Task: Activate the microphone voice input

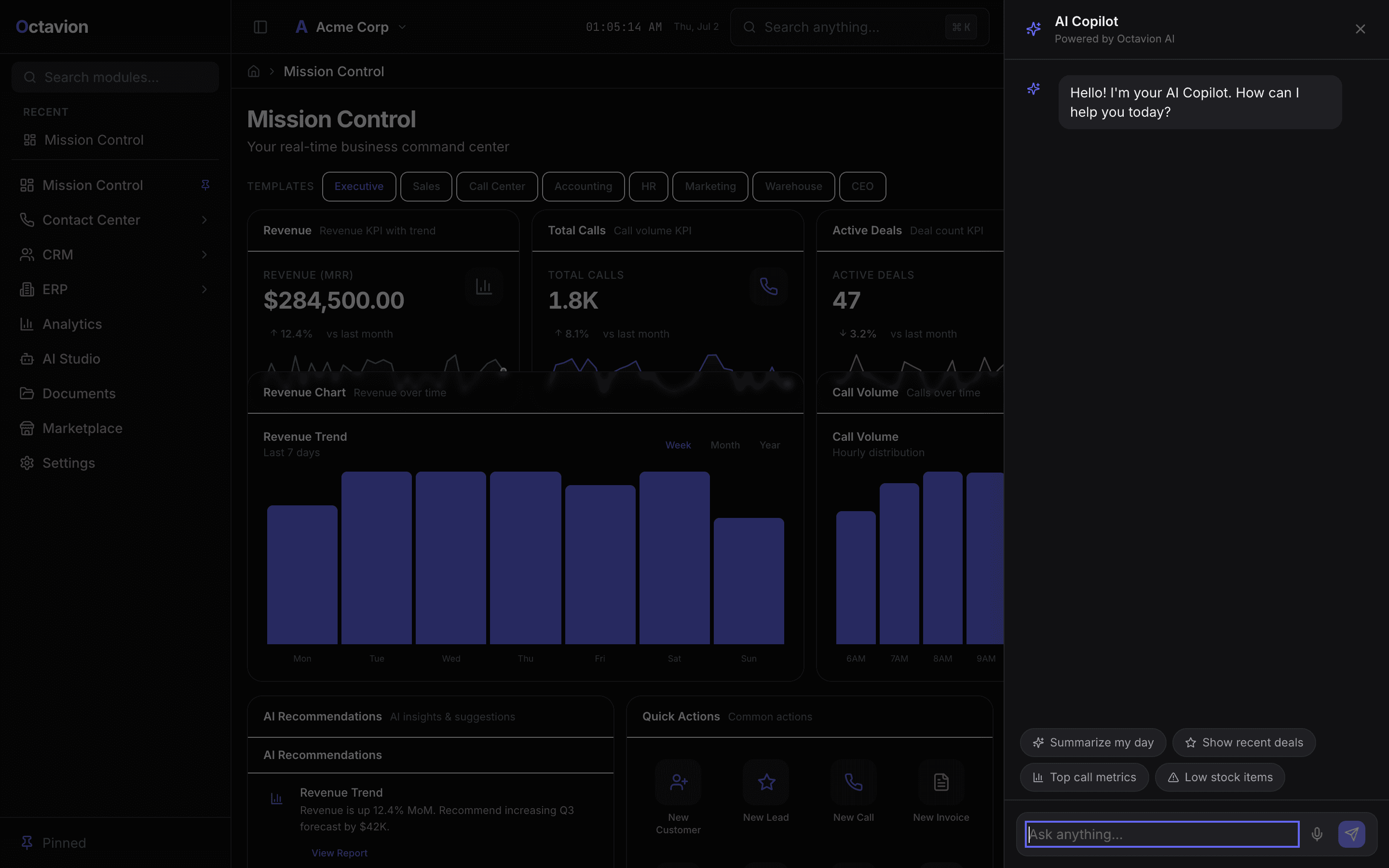Action: (x=1317, y=834)
